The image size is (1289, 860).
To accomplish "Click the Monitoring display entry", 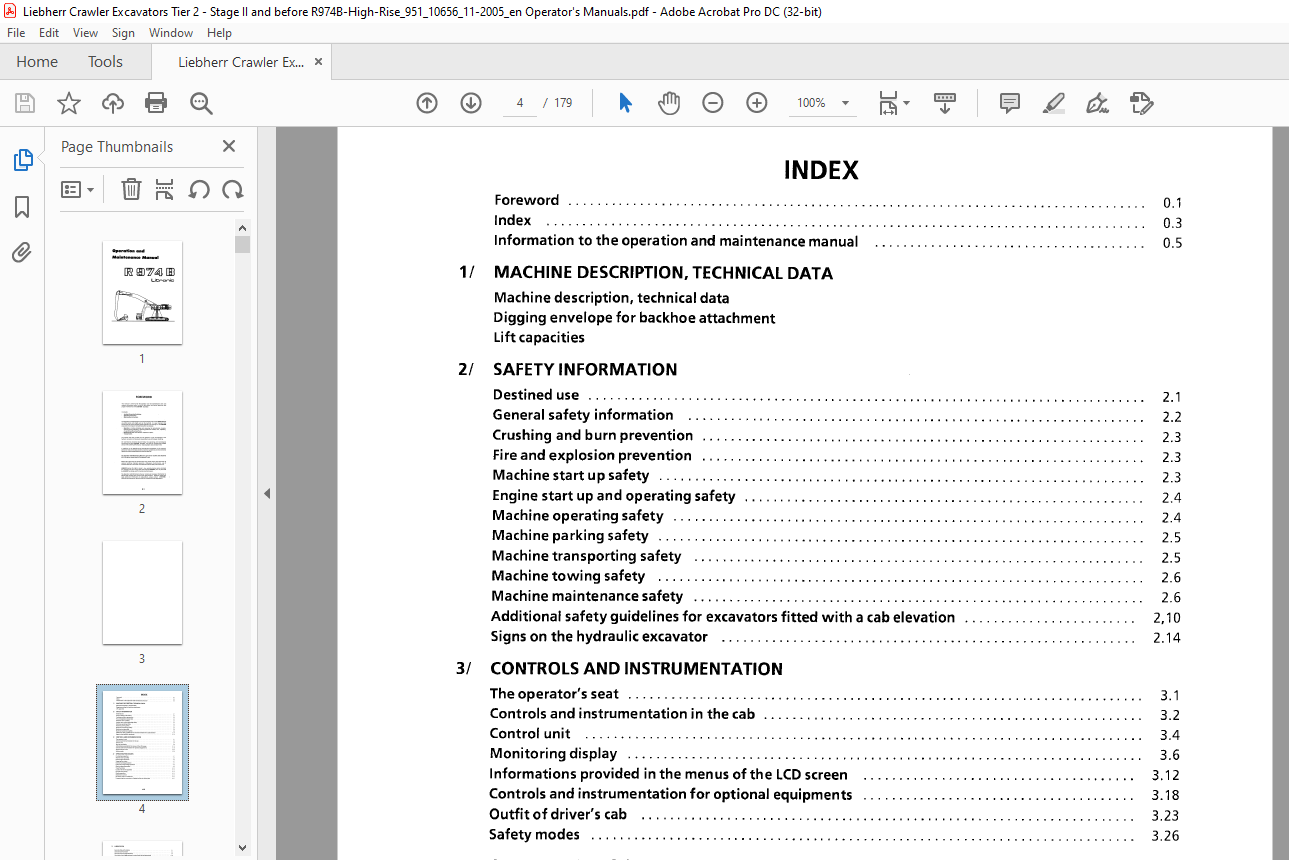I will [x=553, y=754].
